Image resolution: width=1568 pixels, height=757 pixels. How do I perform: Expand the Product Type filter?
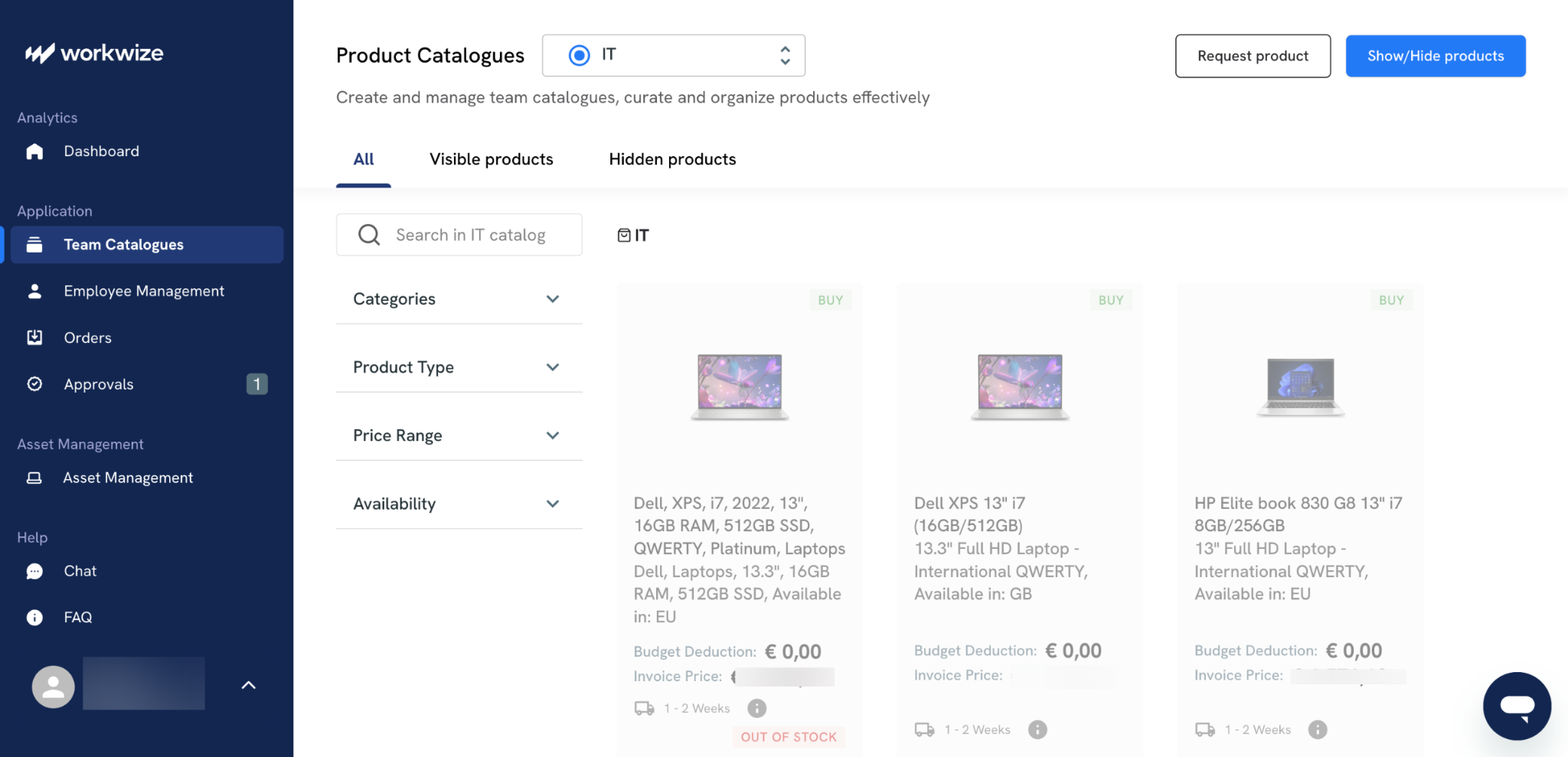pos(459,367)
